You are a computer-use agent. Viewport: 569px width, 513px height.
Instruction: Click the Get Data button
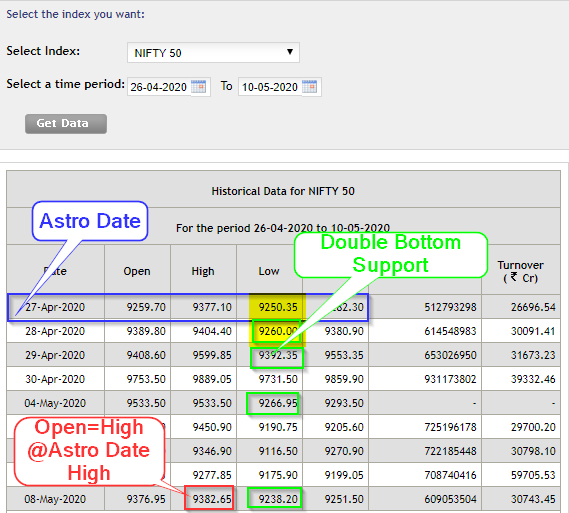pyautogui.click(x=66, y=124)
